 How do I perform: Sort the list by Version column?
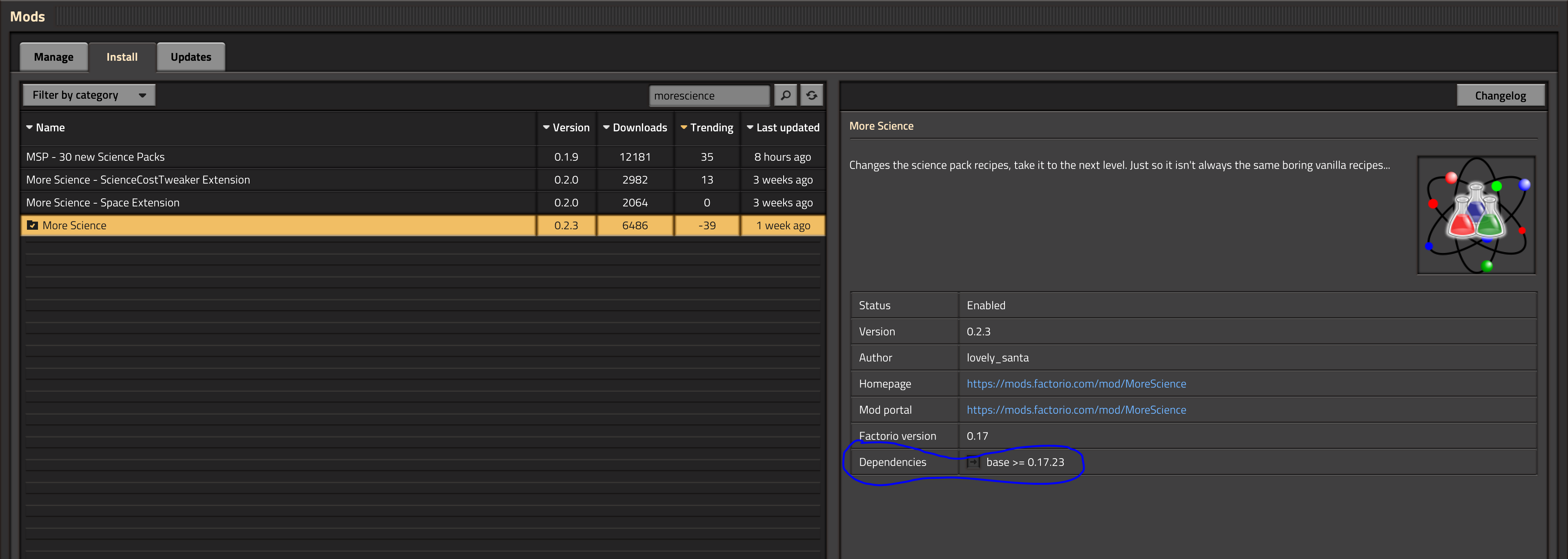click(x=566, y=128)
